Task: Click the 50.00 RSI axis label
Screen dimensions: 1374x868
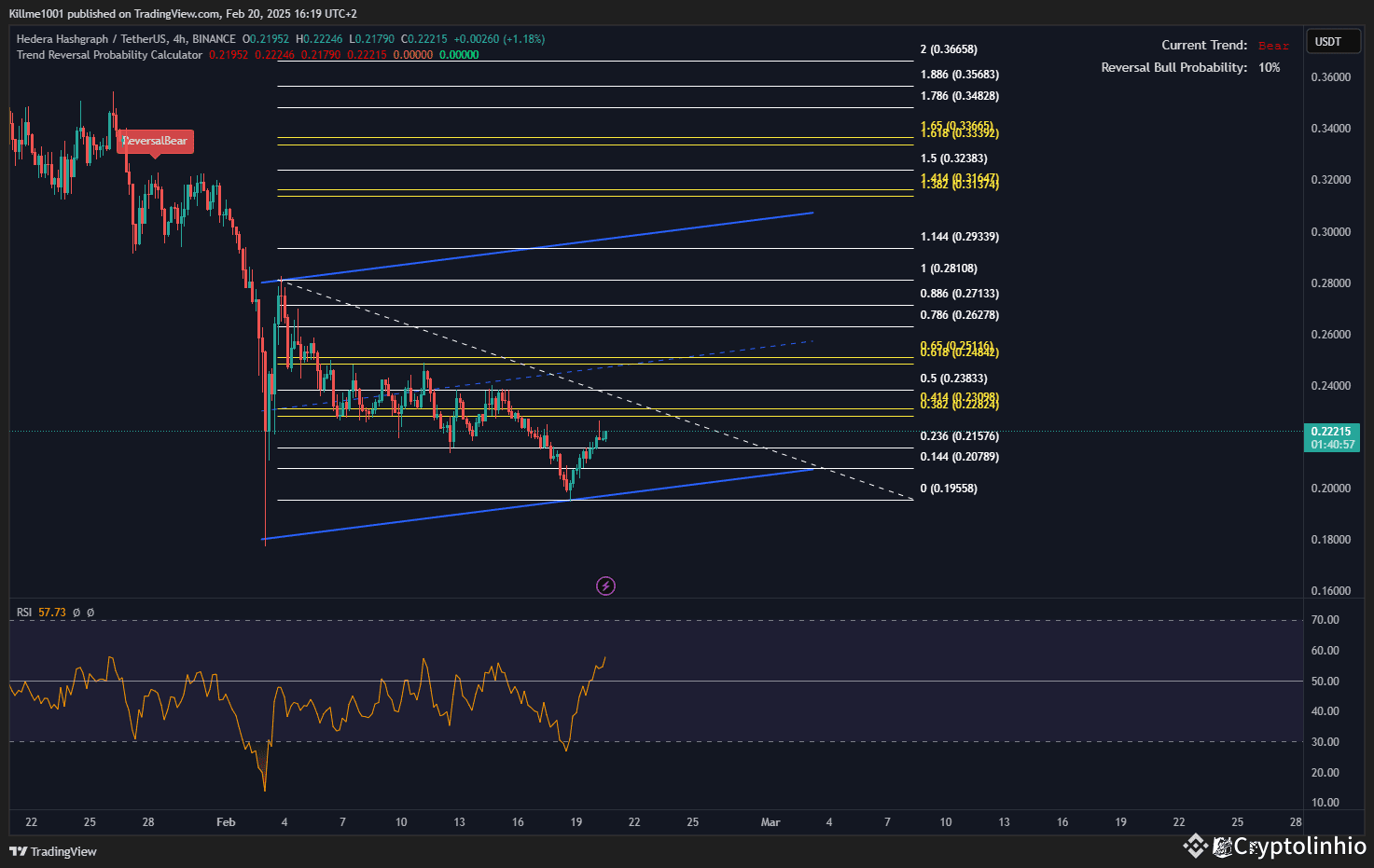Action: (1325, 682)
